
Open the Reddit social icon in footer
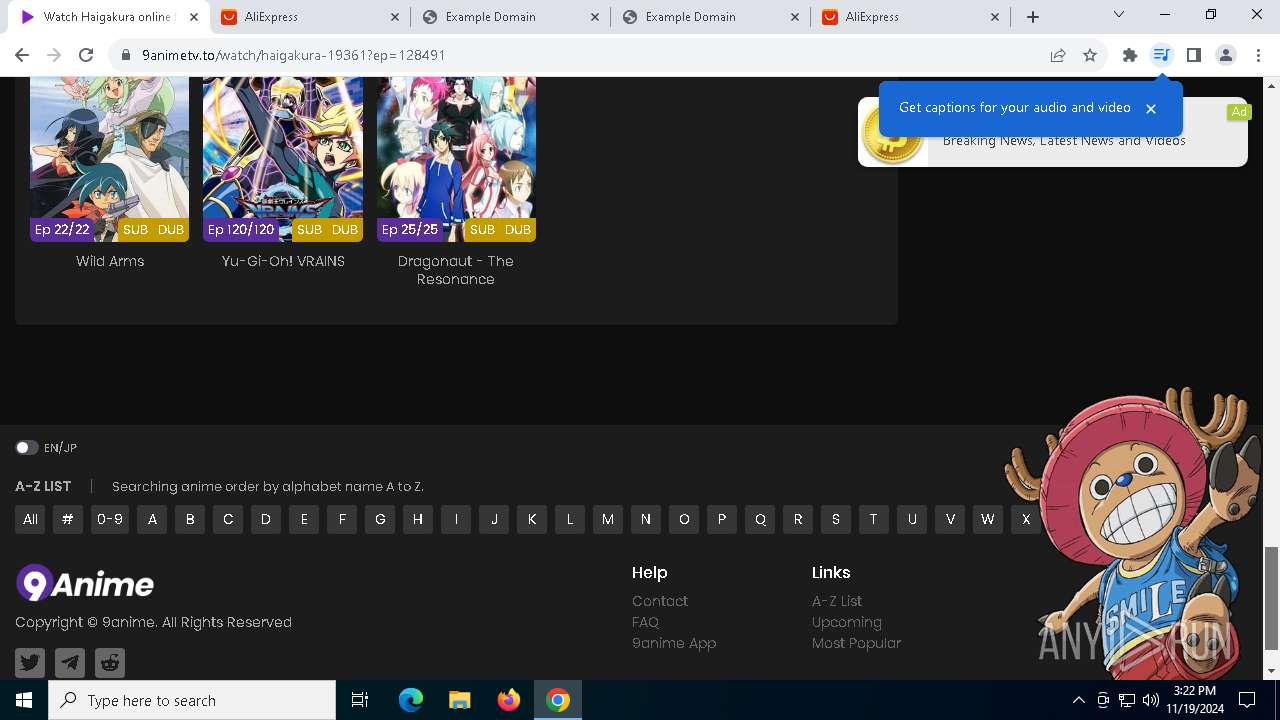(110, 662)
